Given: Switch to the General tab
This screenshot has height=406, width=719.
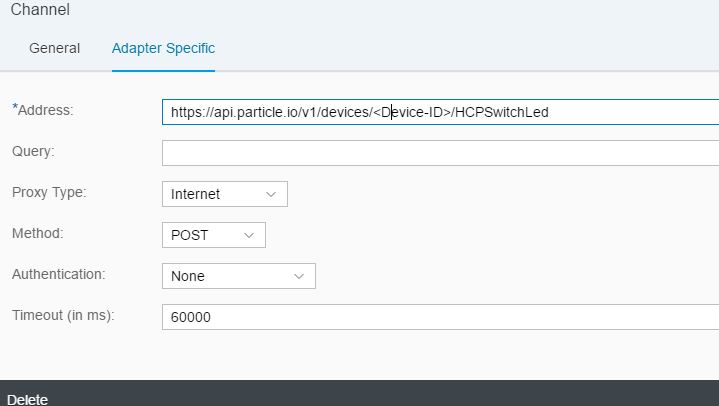Looking at the screenshot, I should pos(54,48).
